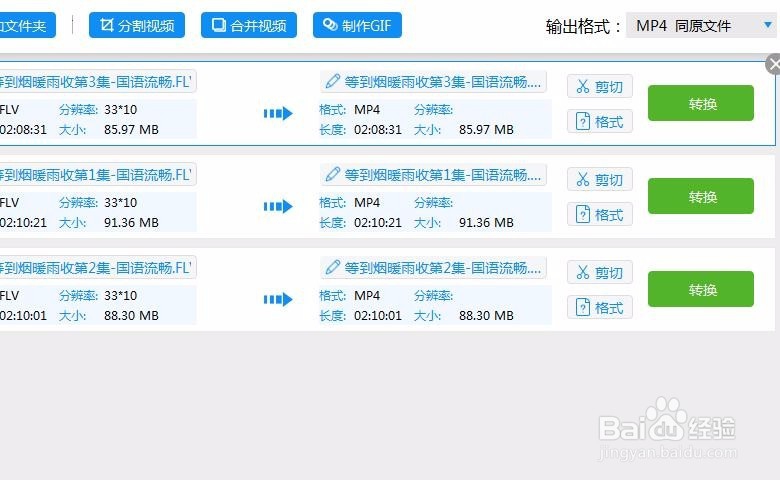Click the 合并视频 merge video button
The height and width of the screenshot is (480, 780).
pos(249,25)
